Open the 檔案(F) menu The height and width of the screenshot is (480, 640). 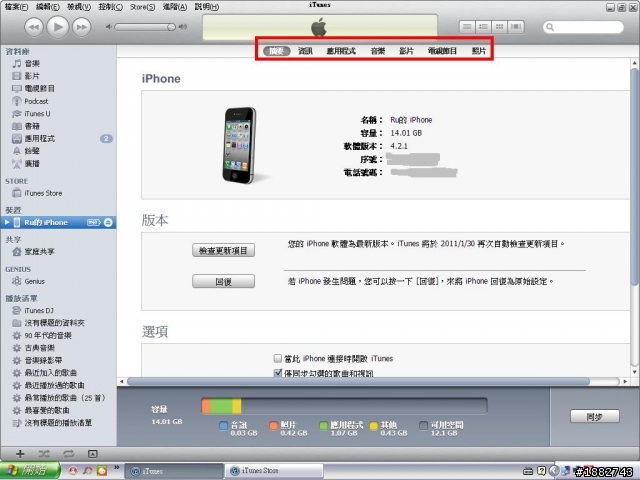(x=16, y=7)
